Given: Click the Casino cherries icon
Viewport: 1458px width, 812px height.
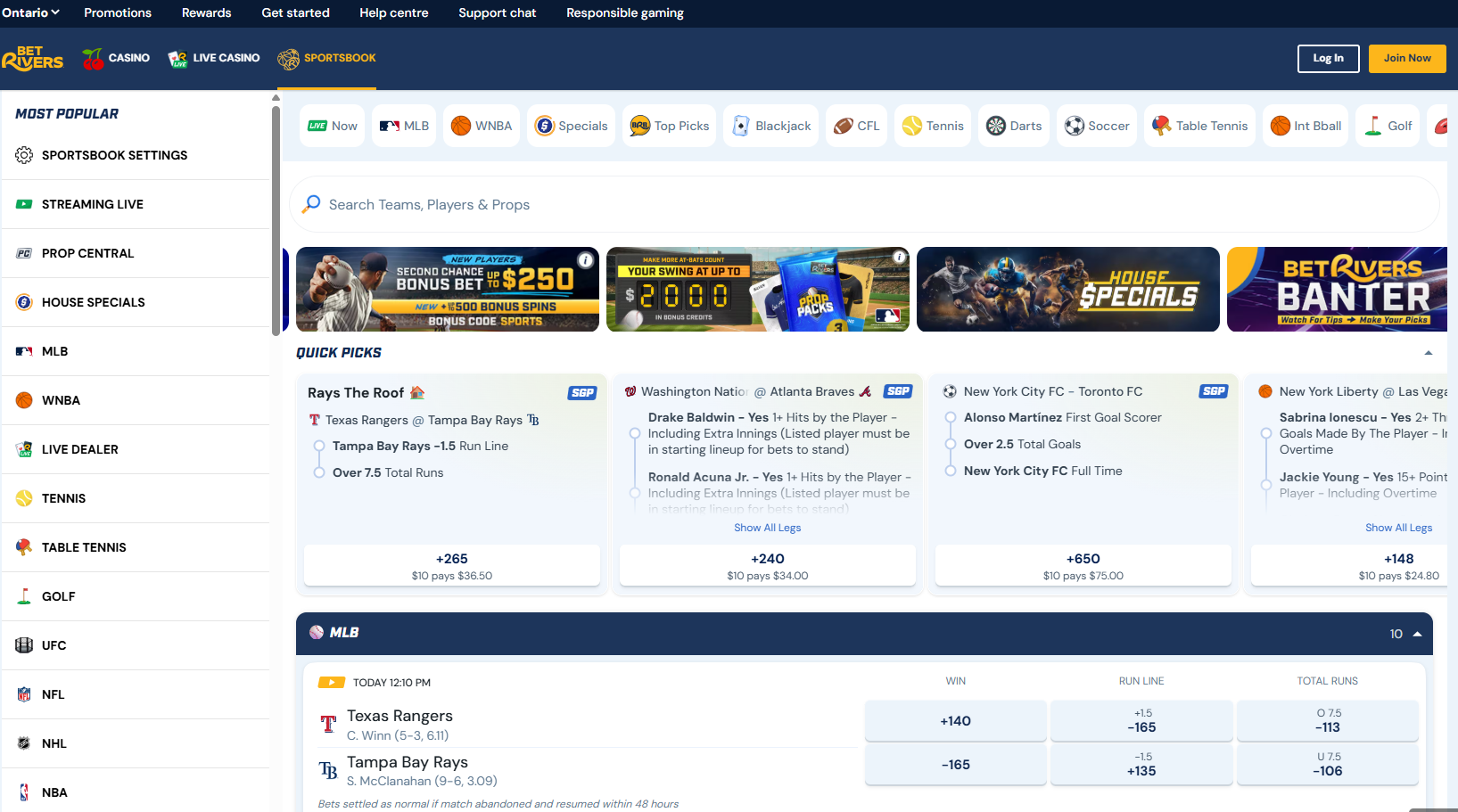Looking at the screenshot, I should click(x=93, y=59).
